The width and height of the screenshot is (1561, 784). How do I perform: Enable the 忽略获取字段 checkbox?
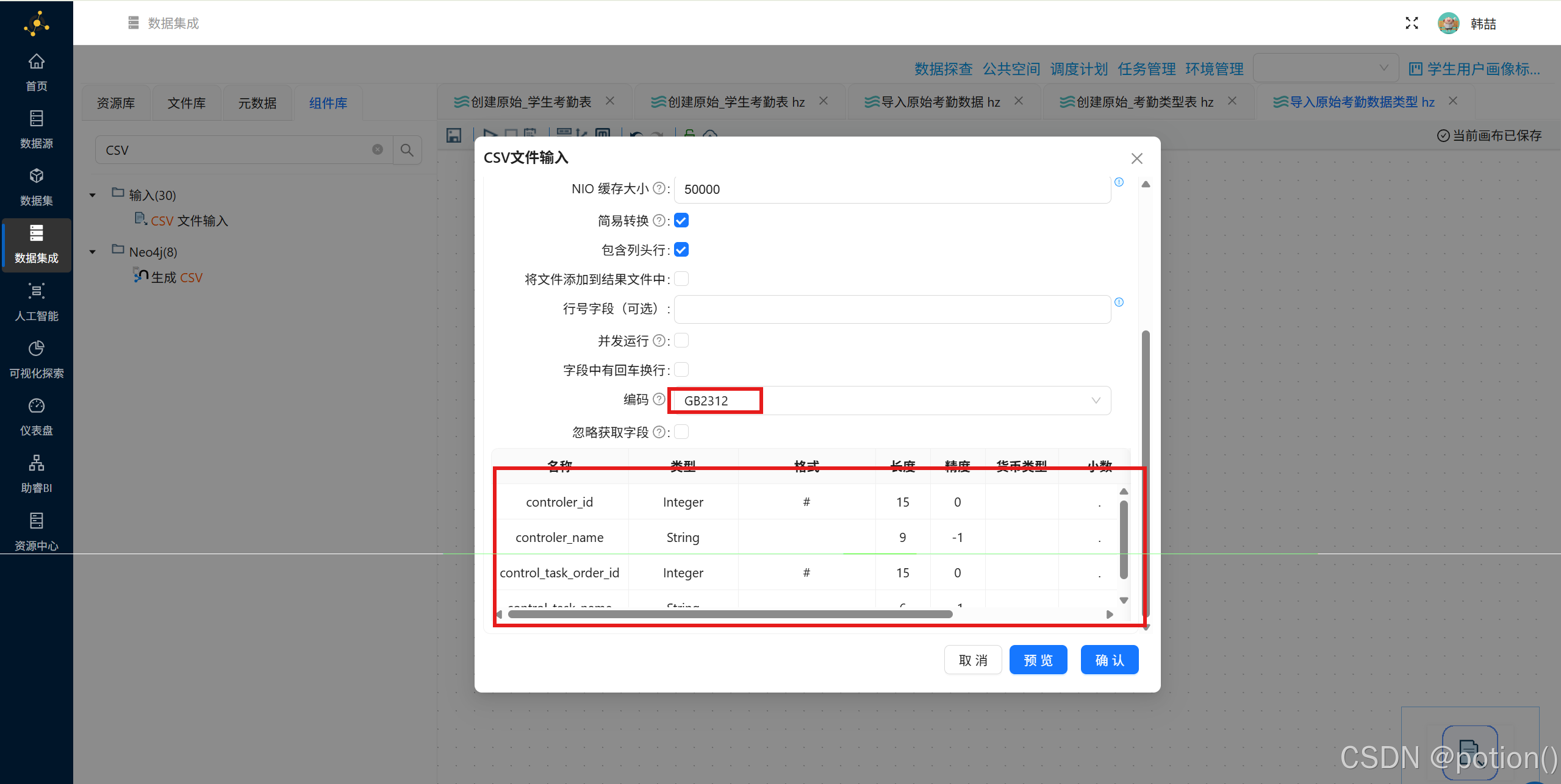[681, 432]
